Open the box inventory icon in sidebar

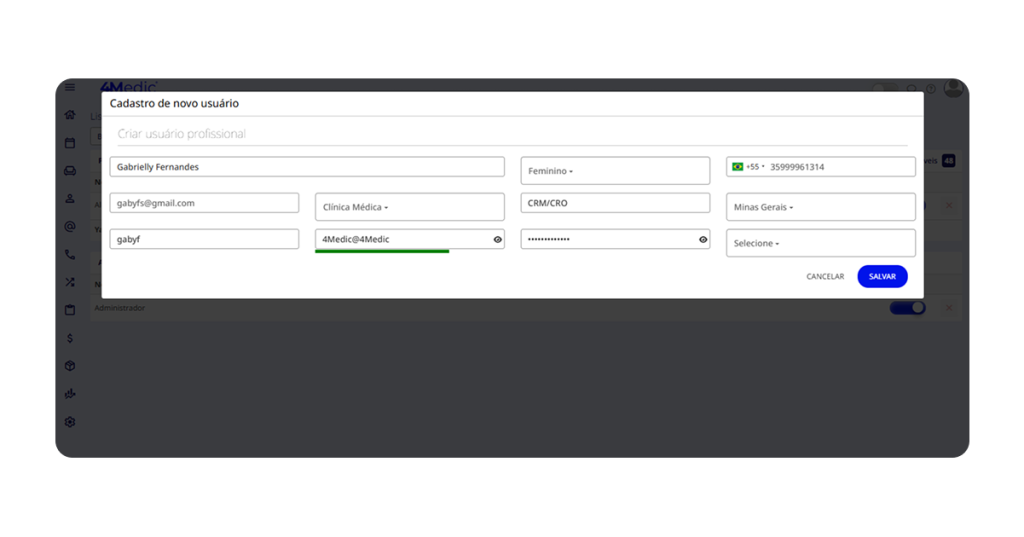point(70,366)
